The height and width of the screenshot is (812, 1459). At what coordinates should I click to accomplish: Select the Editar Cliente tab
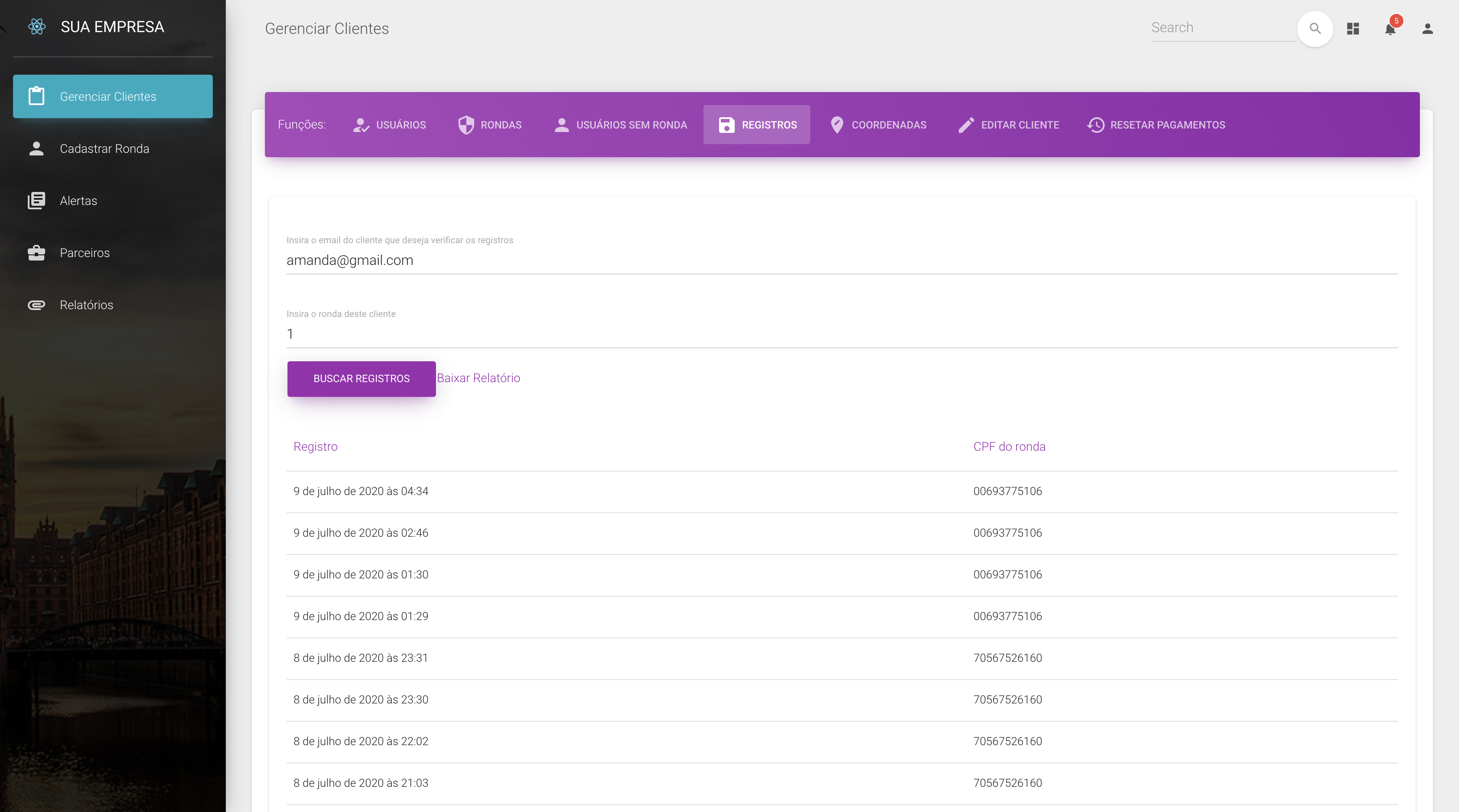(x=1008, y=125)
